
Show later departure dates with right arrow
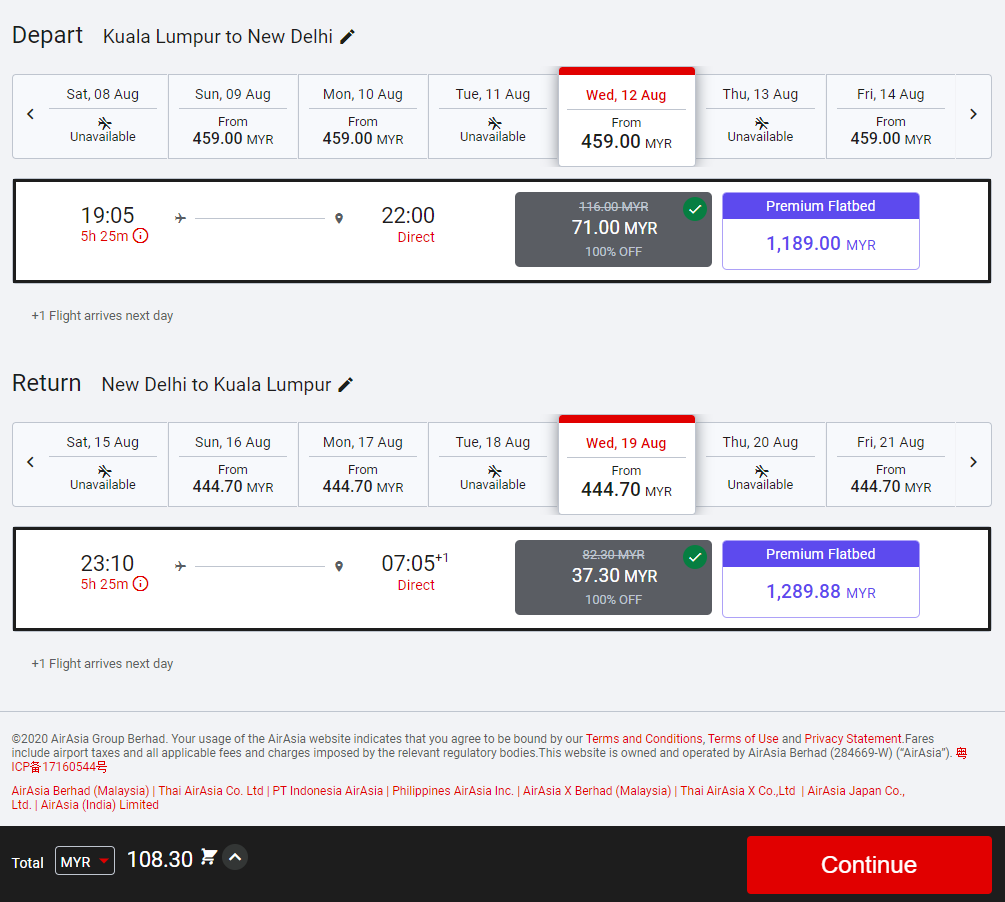[x=973, y=114]
